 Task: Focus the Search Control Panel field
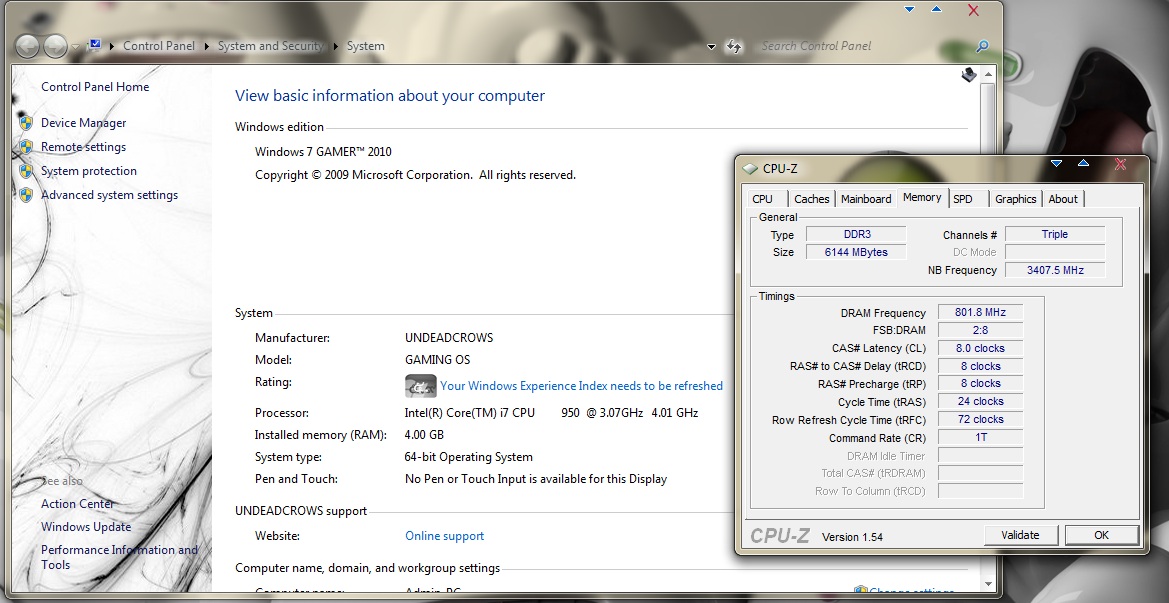pos(865,46)
